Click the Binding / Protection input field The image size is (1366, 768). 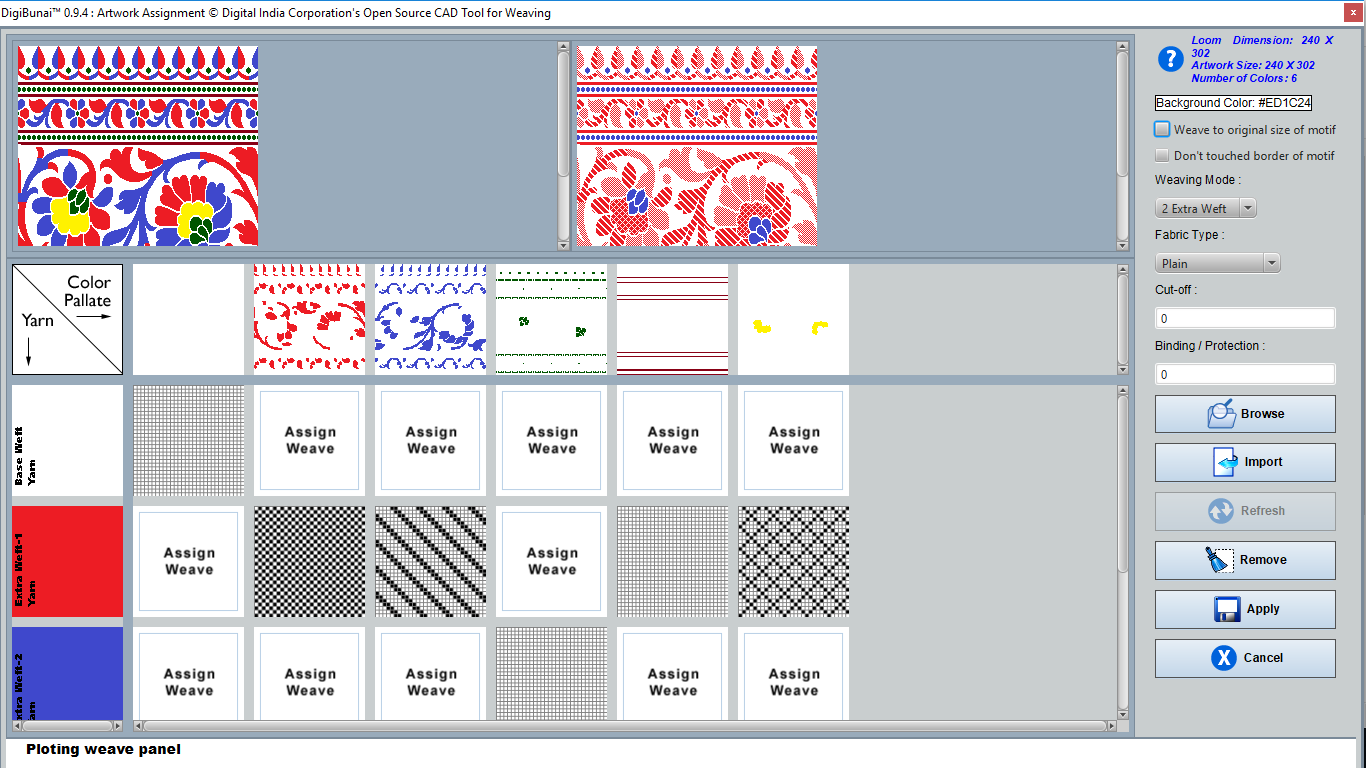tap(1244, 374)
